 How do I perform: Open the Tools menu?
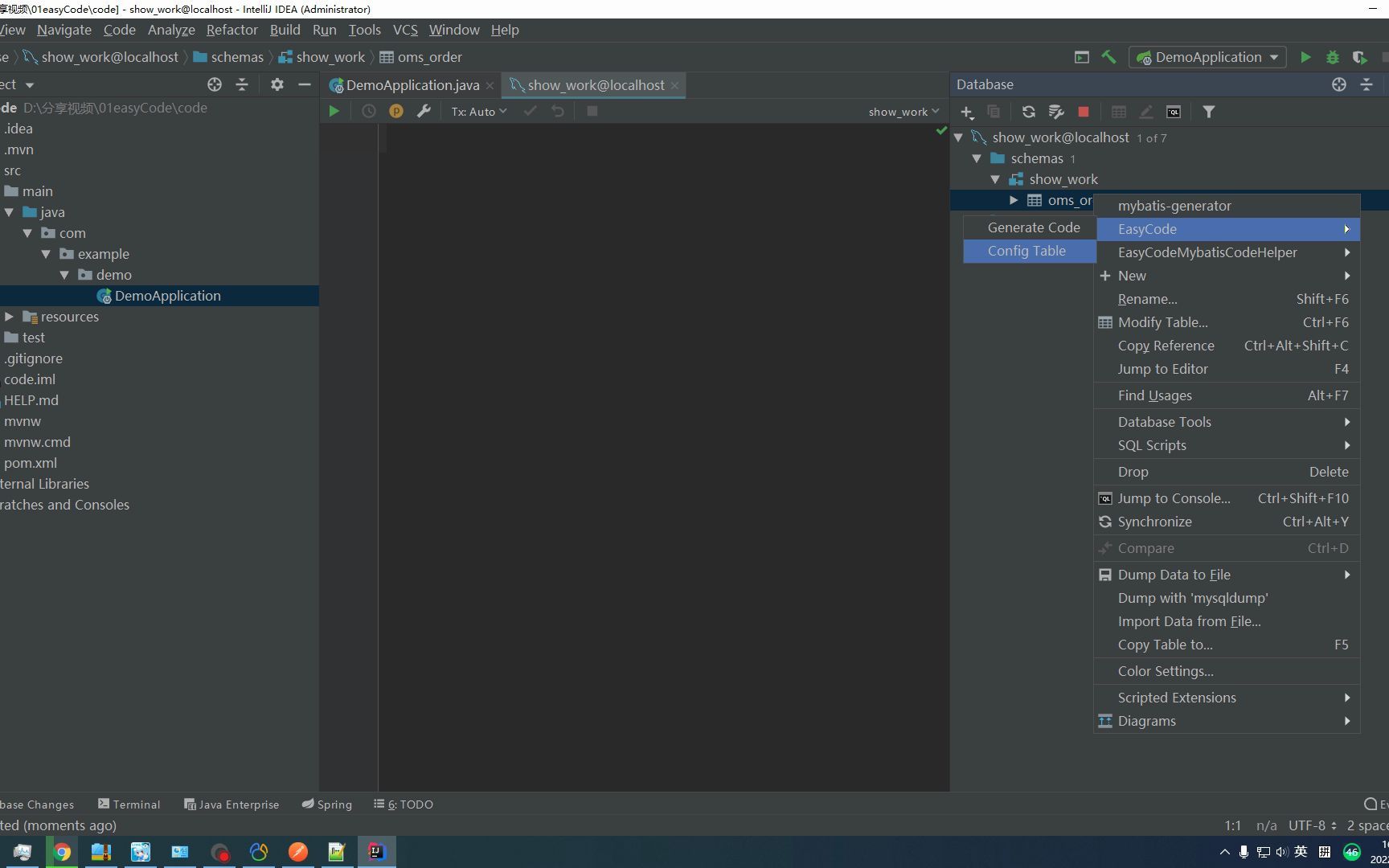click(x=365, y=30)
